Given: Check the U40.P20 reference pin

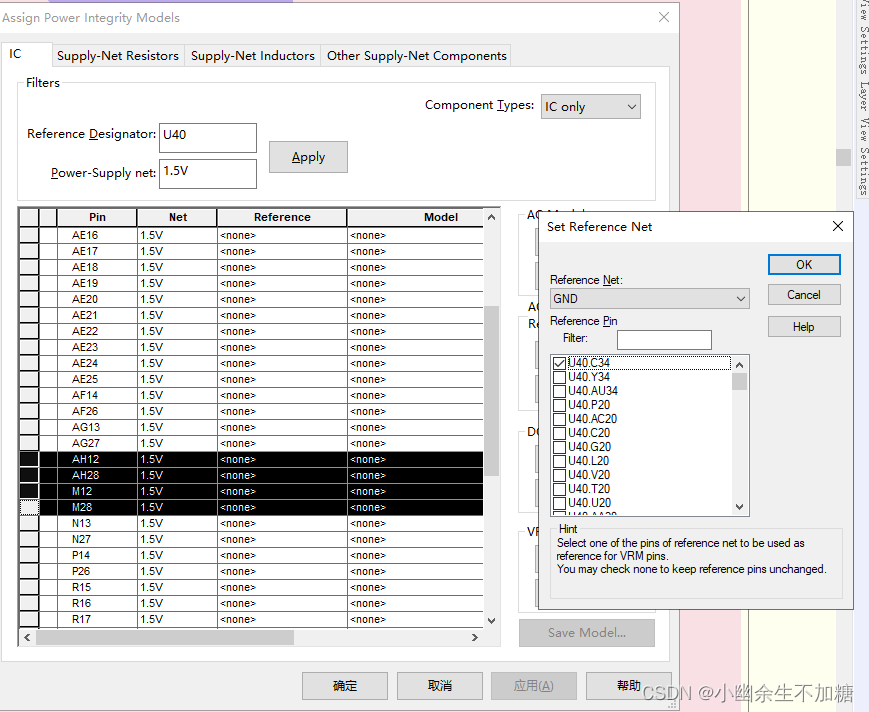Looking at the screenshot, I should [x=559, y=405].
